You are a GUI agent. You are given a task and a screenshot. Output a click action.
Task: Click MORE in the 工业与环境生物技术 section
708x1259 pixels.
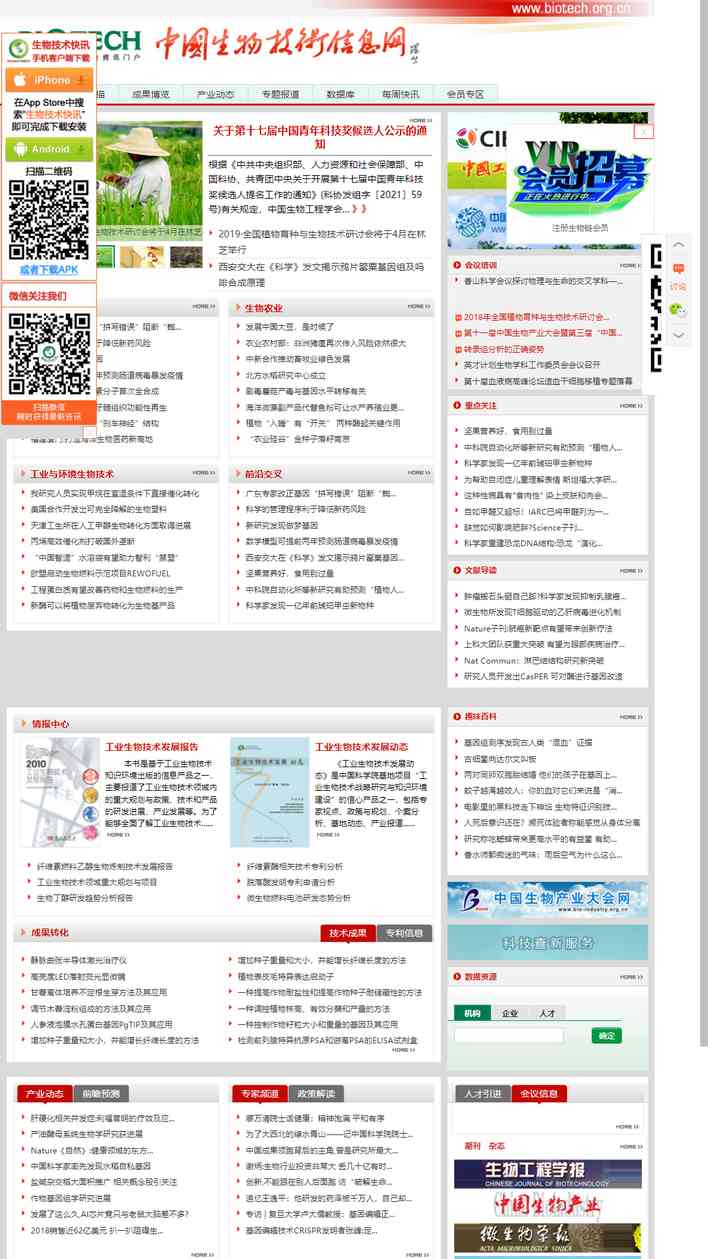point(204,473)
